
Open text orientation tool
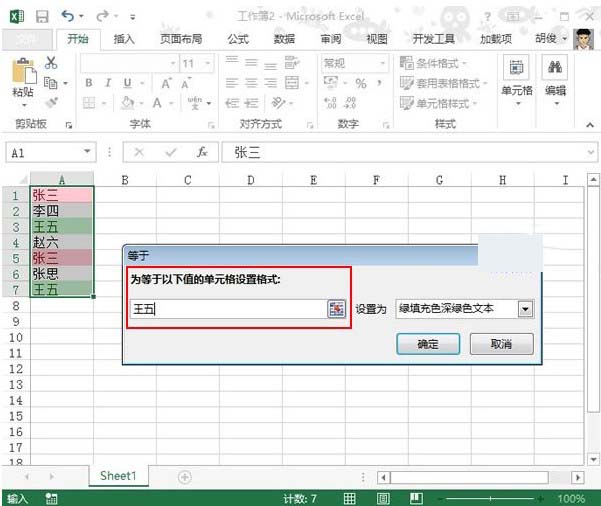tap(279, 103)
